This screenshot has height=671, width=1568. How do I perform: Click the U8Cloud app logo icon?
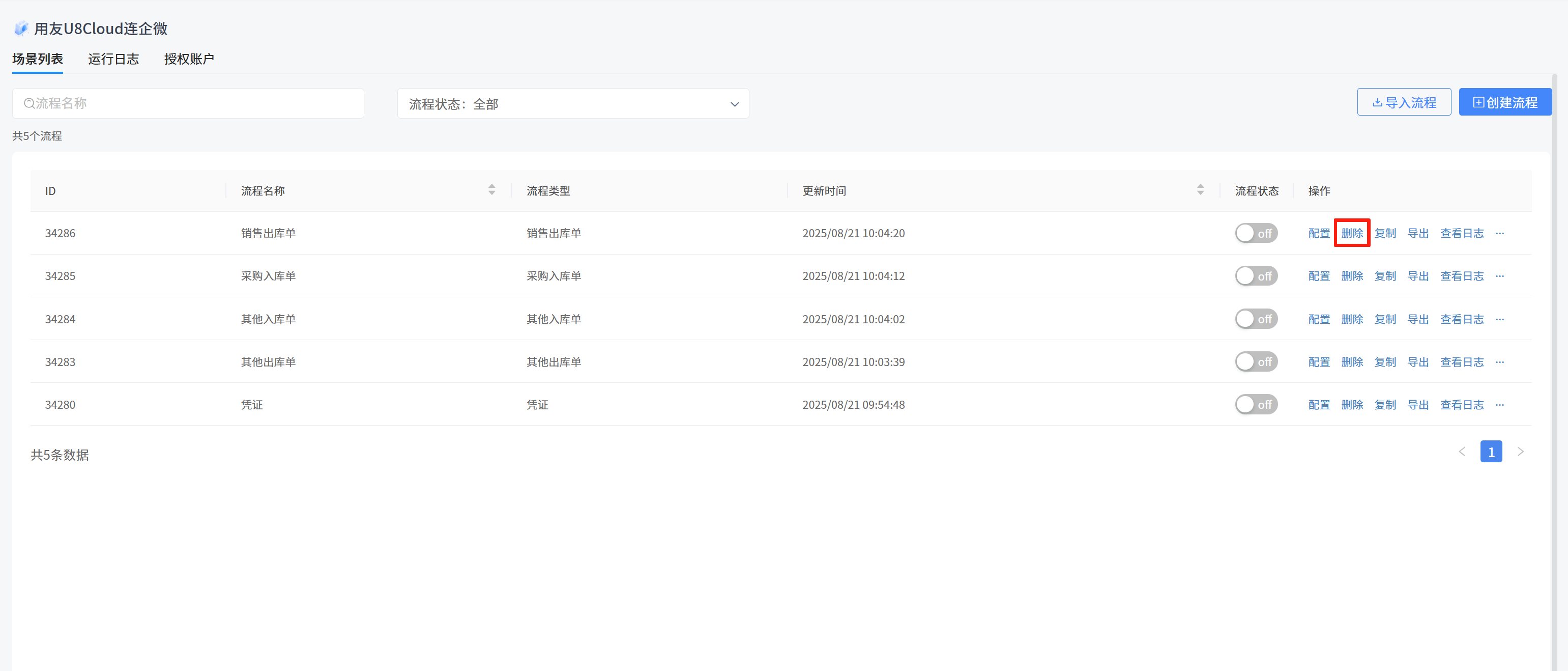[x=21, y=28]
